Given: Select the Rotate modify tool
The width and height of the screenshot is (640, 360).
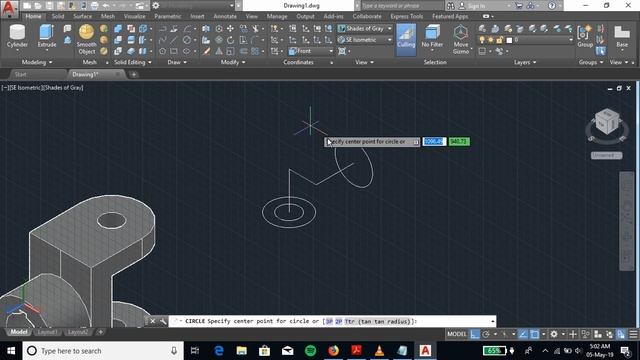Looking at the screenshot, I should tap(231, 40).
